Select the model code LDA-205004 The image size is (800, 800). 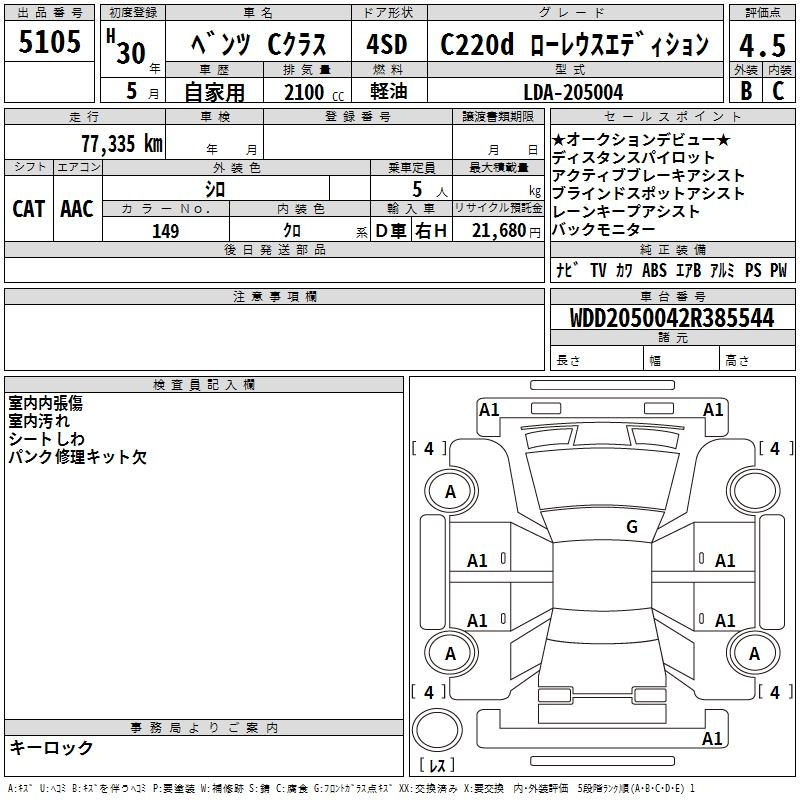[573, 92]
